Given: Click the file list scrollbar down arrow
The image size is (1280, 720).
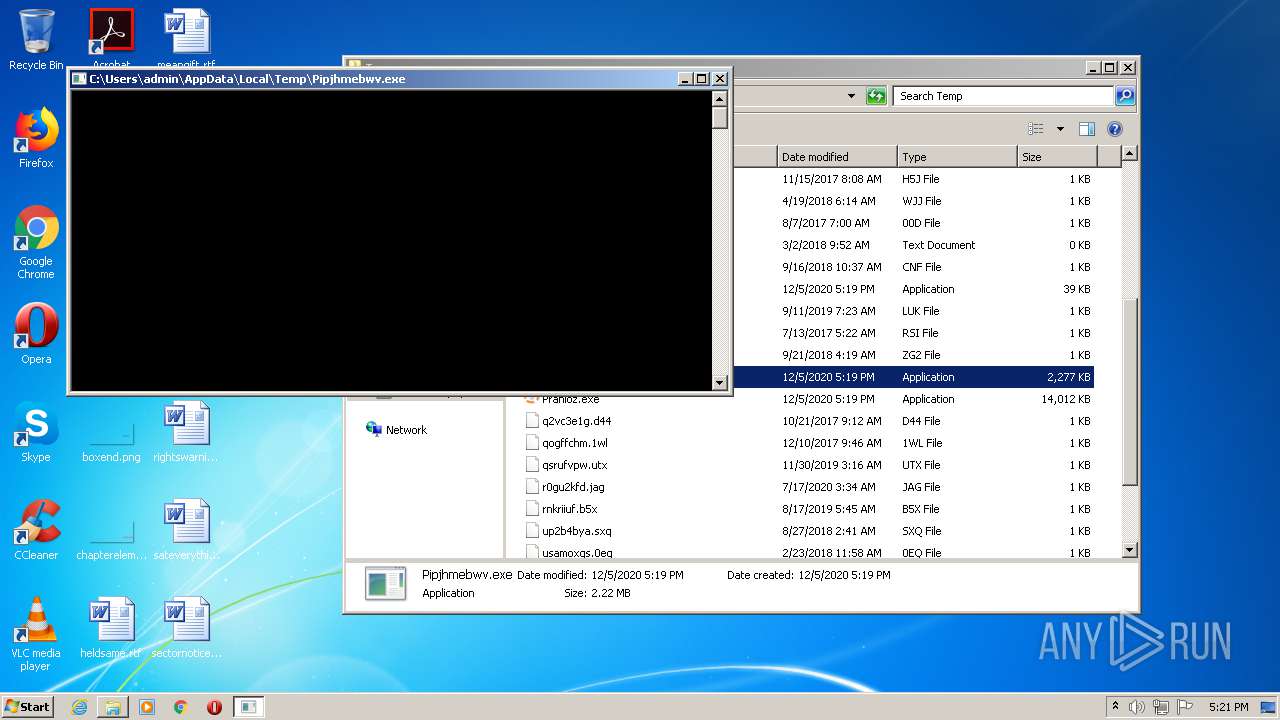Looking at the screenshot, I should [x=1129, y=550].
